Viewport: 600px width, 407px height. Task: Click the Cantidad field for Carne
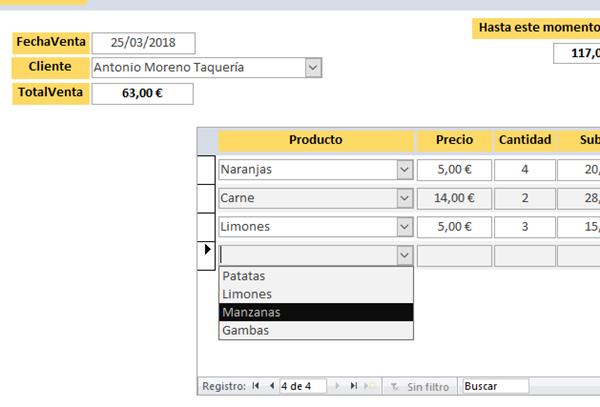coord(525,198)
